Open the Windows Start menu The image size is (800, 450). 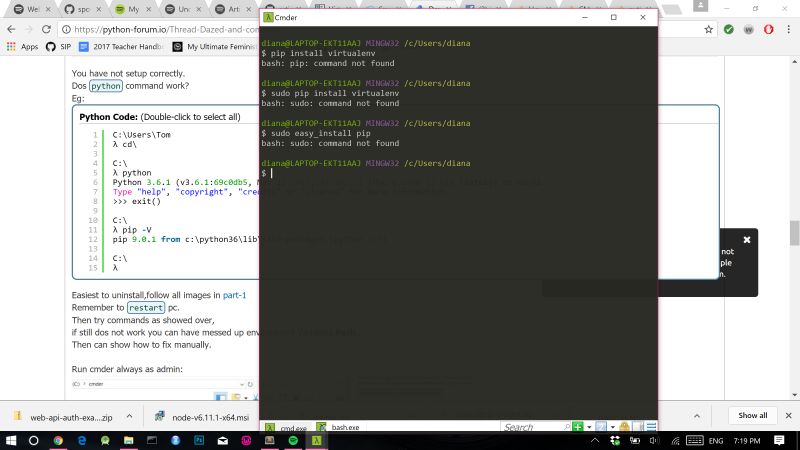point(10,440)
